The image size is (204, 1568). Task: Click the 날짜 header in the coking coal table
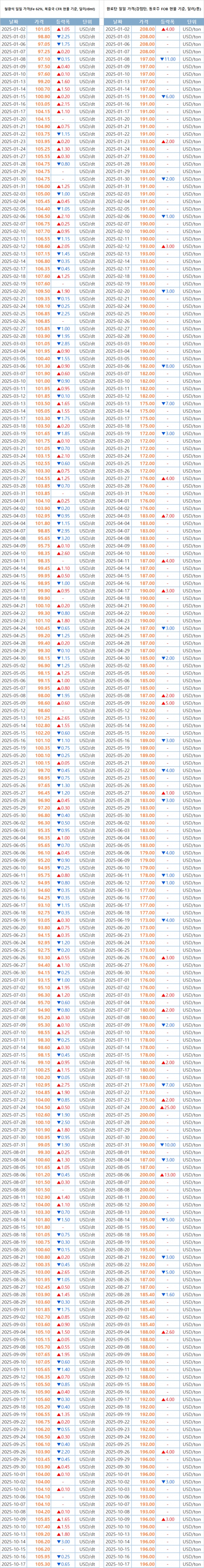(x=118, y=21)
